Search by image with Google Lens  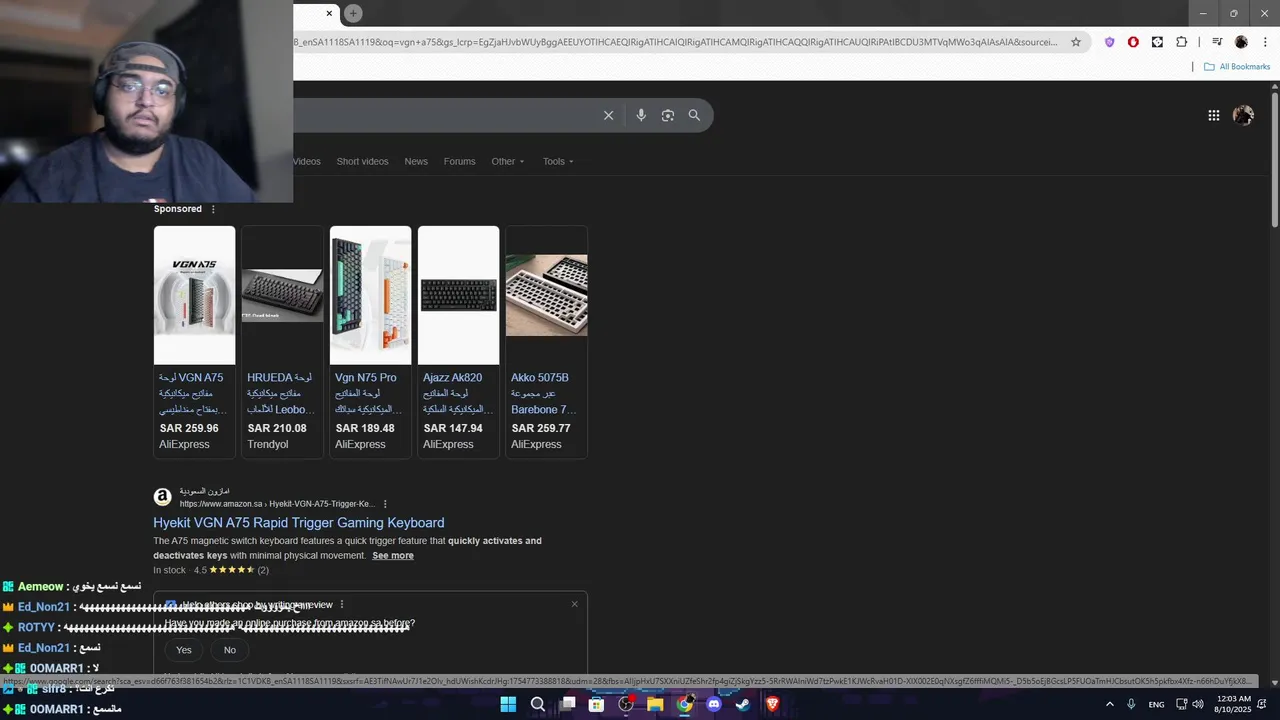(x=668, y=115)
